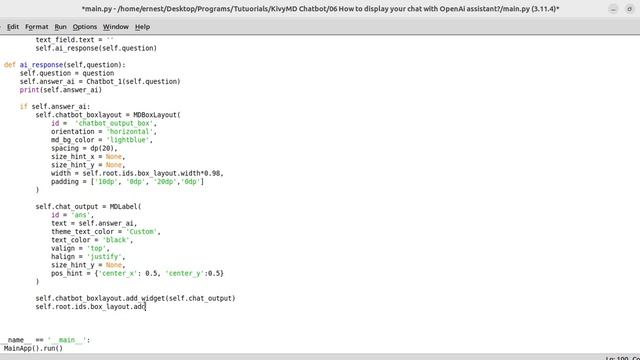Screen dimensions: 640x360
Task: Click the "id = 'chatbot_output_box'," line
Action: click(x=104, y=123)
